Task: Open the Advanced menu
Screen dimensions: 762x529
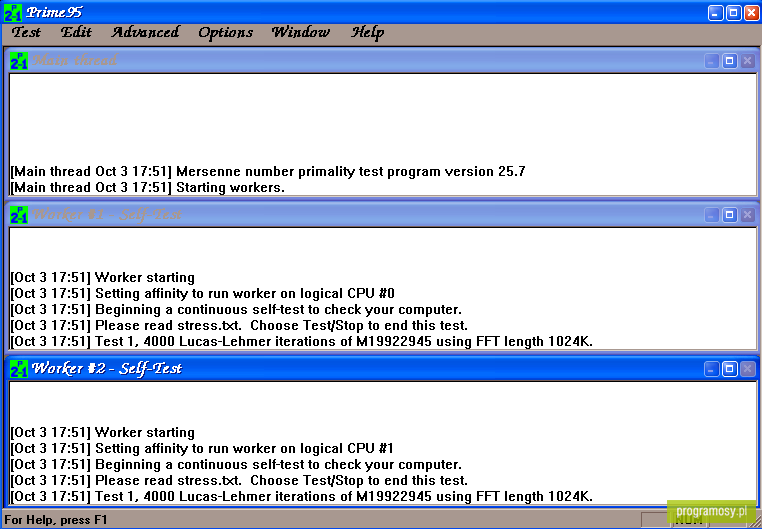Action: tap(145, 33)
